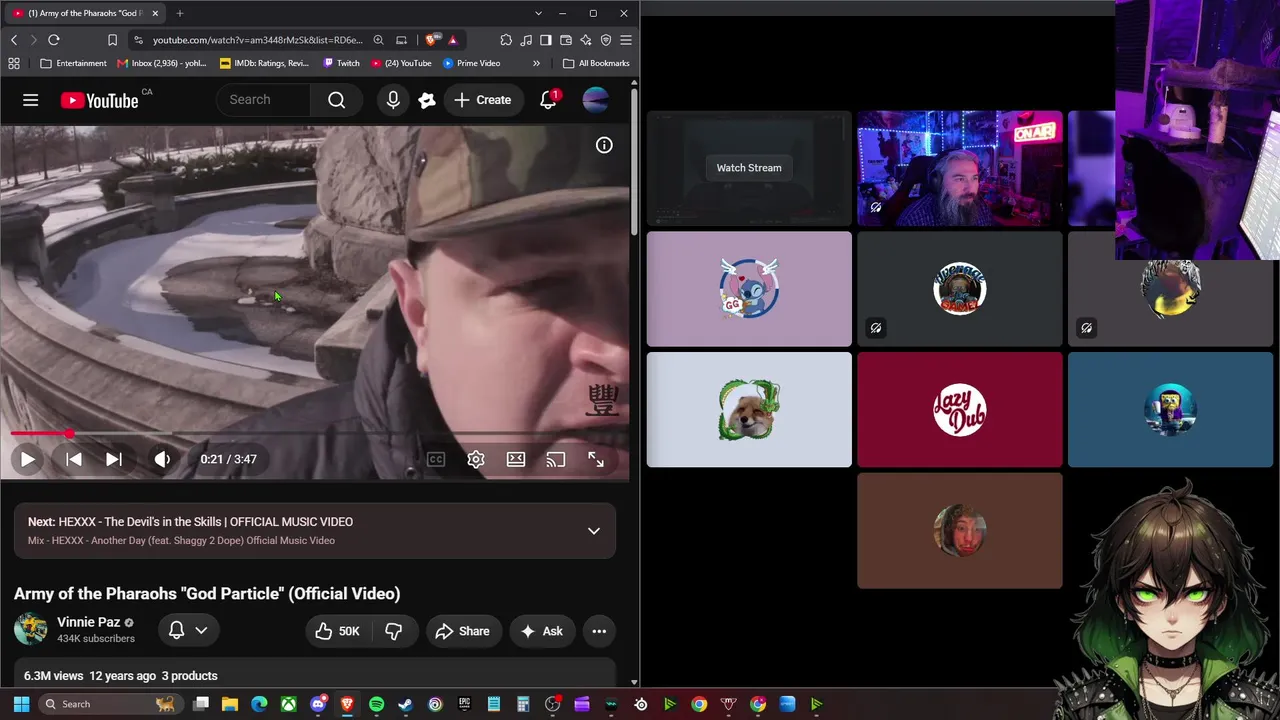Open the browser extensions puzzle icon

click(506, 40)
